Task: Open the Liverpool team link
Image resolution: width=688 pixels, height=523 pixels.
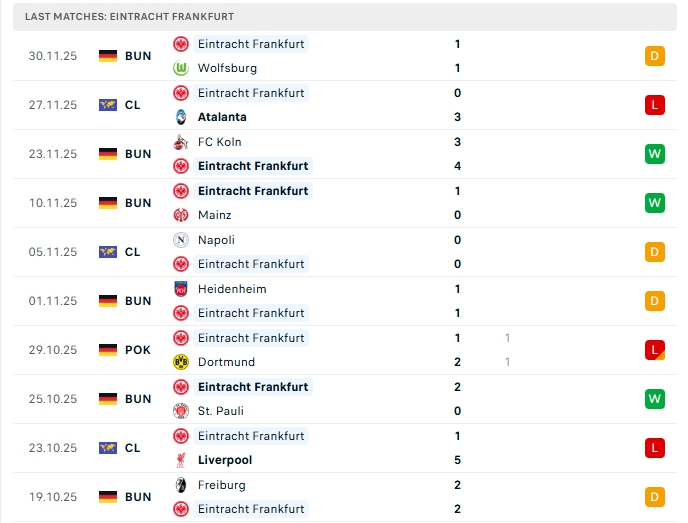Action: [225, 460]
